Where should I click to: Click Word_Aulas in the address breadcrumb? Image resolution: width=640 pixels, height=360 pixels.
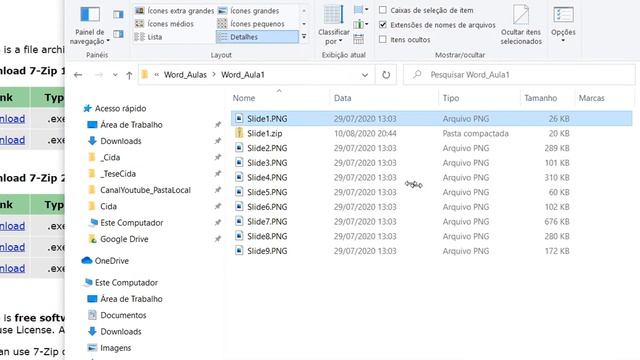click(x=185, y=75)
